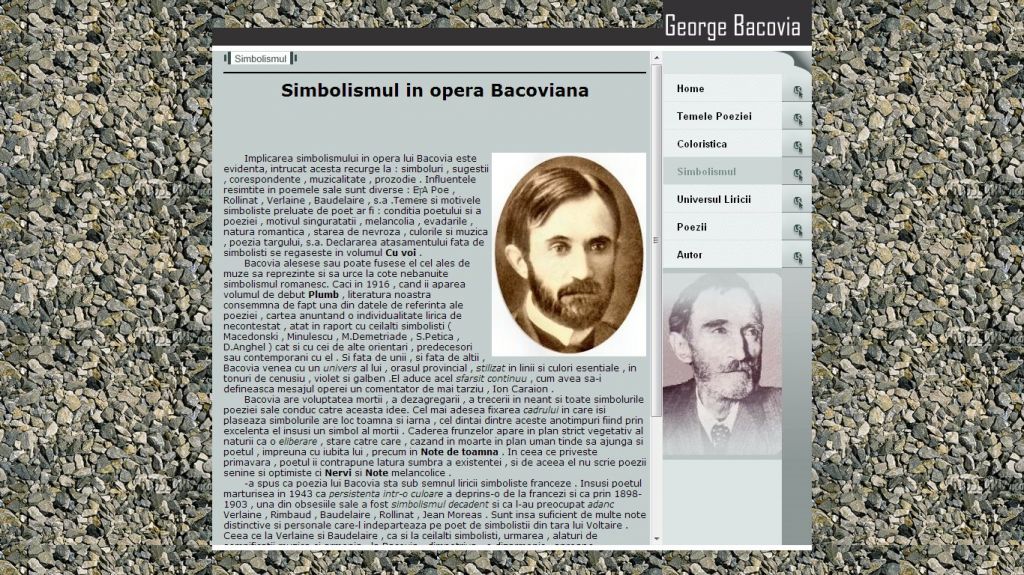Click the Simbolismul breadcrumb tab above article
The image size is (1024, 575).
tap(260, 59)
